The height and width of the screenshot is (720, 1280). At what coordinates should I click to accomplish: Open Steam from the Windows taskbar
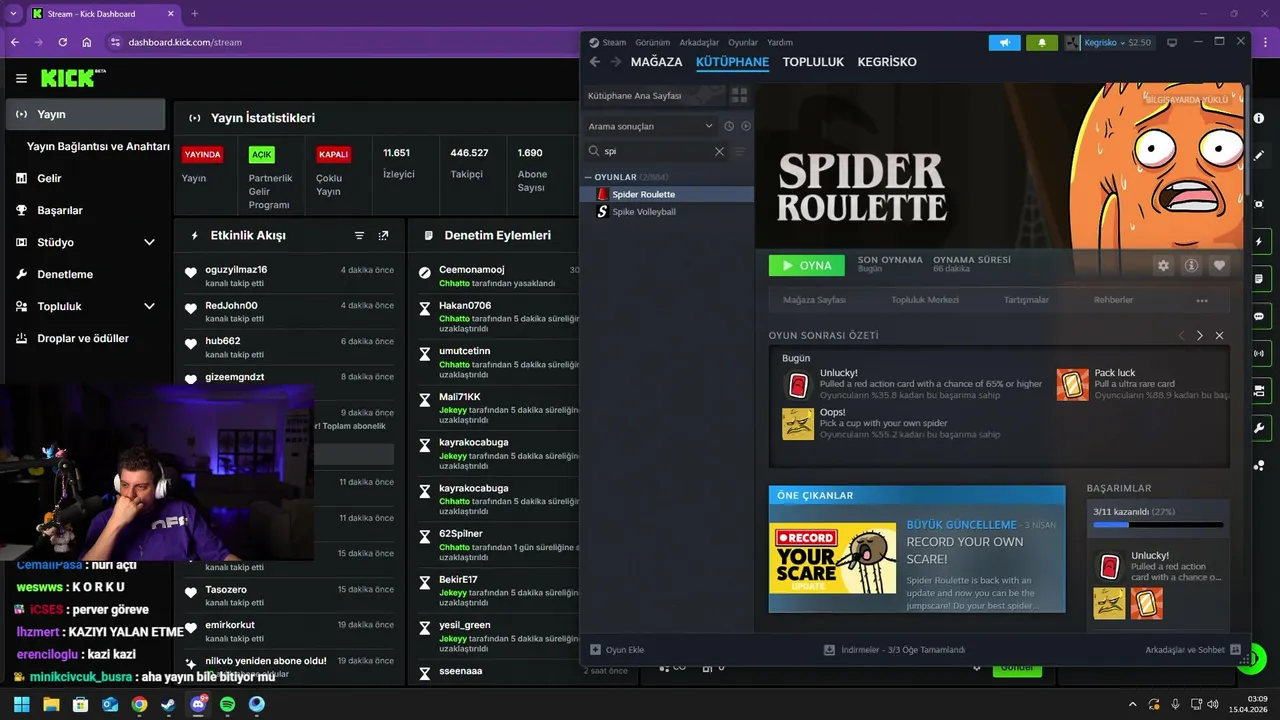pyautogui.click(x=168, y=705)
